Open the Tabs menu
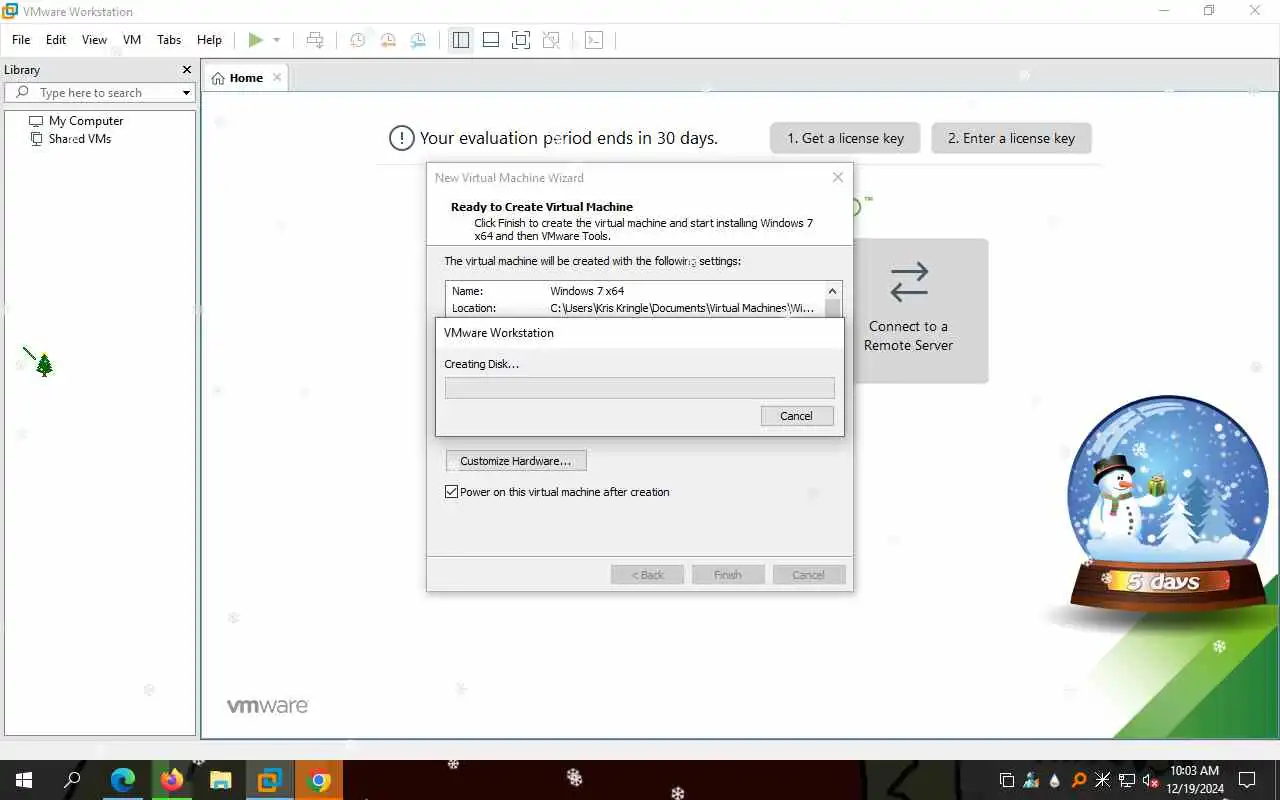Viewport: 1280px width, 800px height. coord(169,40)
